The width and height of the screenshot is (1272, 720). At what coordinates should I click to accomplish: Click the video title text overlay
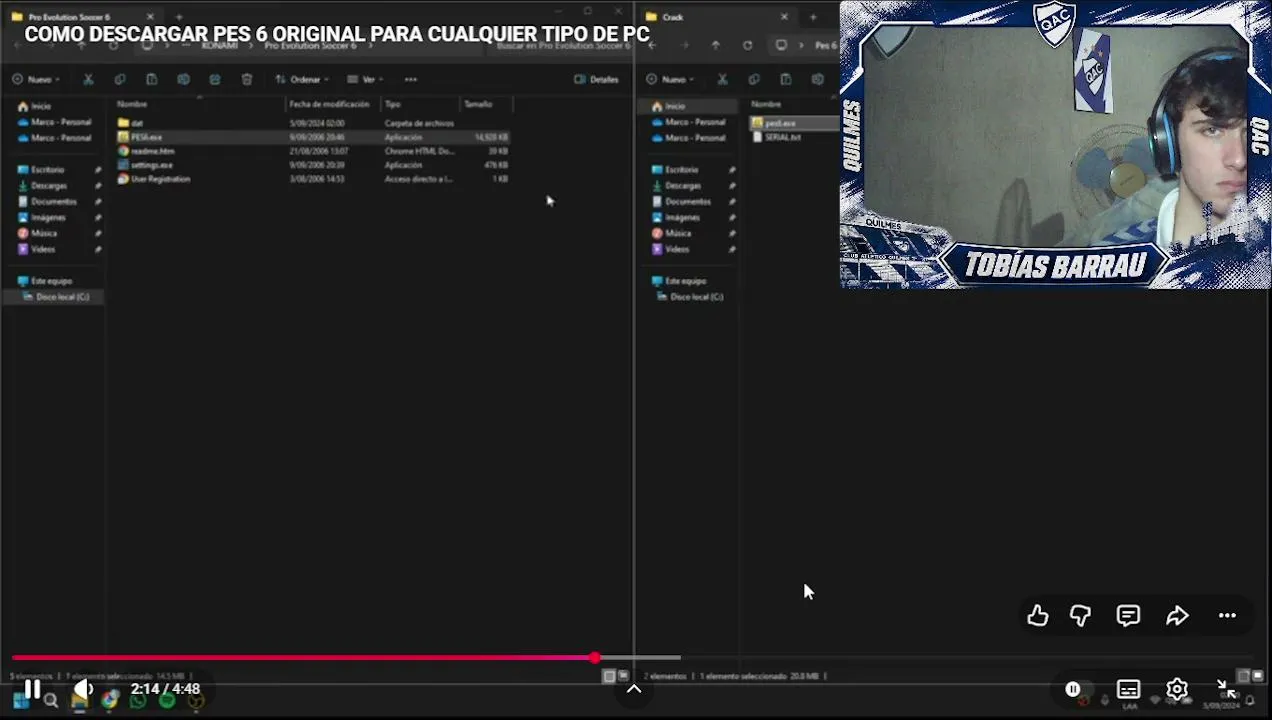[337, 34]
